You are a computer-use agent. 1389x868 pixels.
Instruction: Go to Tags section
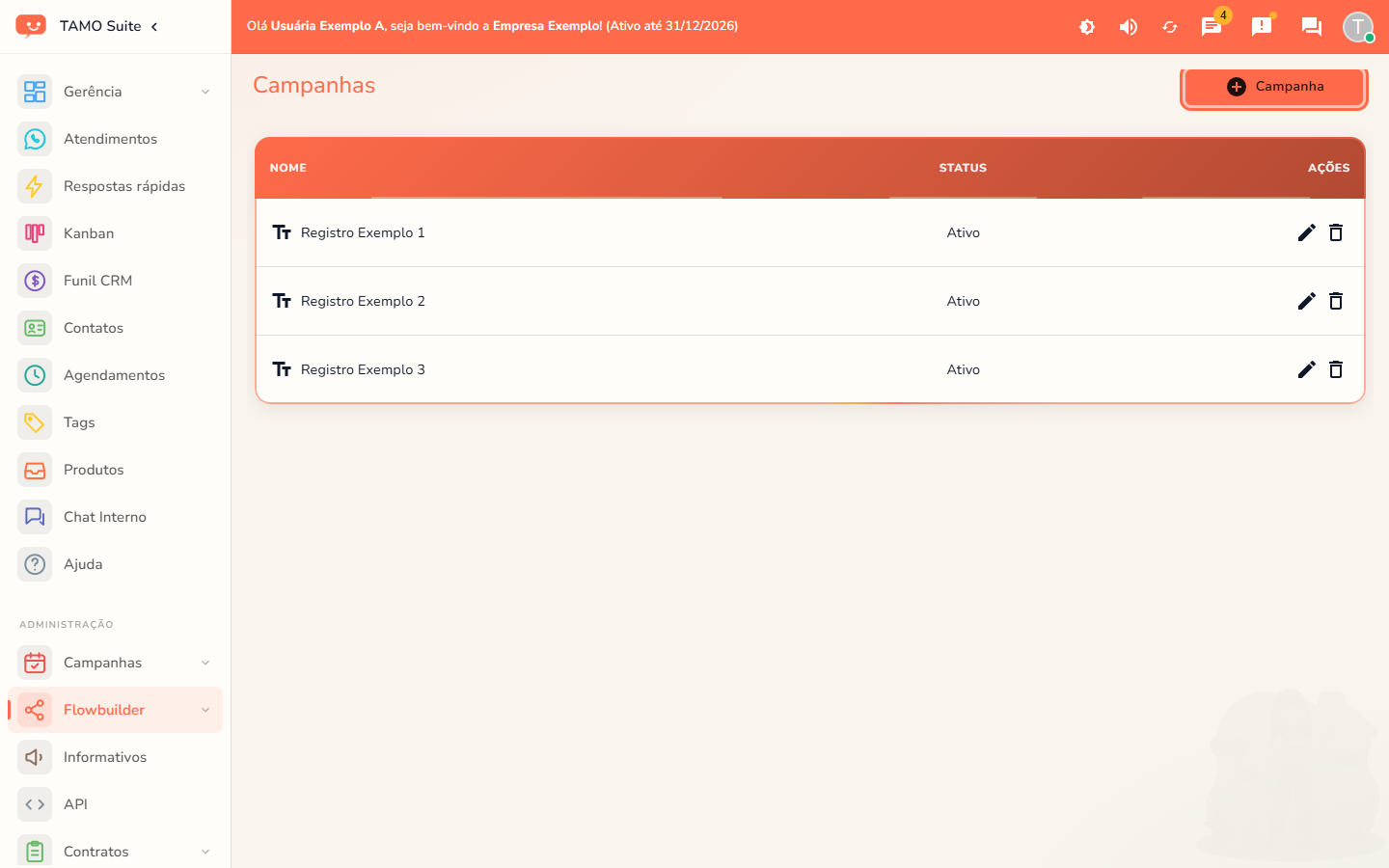click(116, 422)
